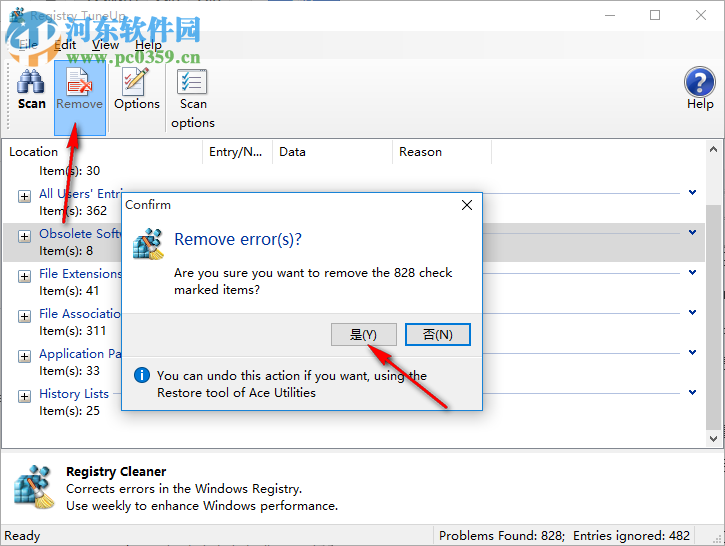
Task: Open the Help menu
Action: [x=148, y=45]
